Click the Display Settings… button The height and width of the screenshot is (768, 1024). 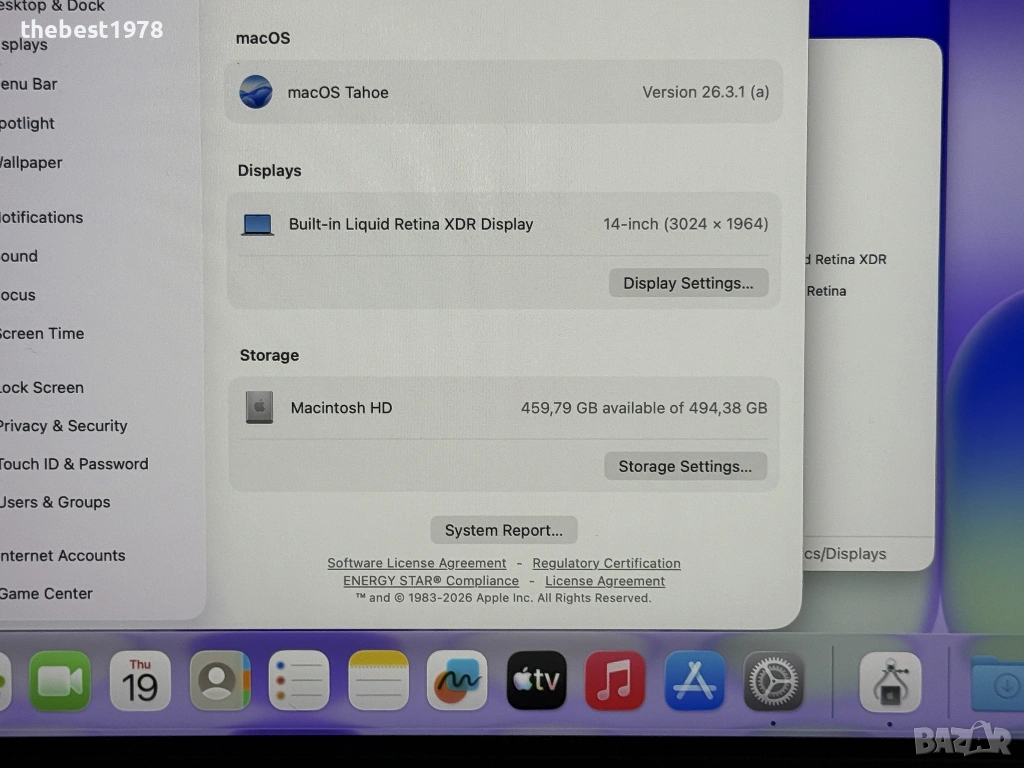coord(688,283)
